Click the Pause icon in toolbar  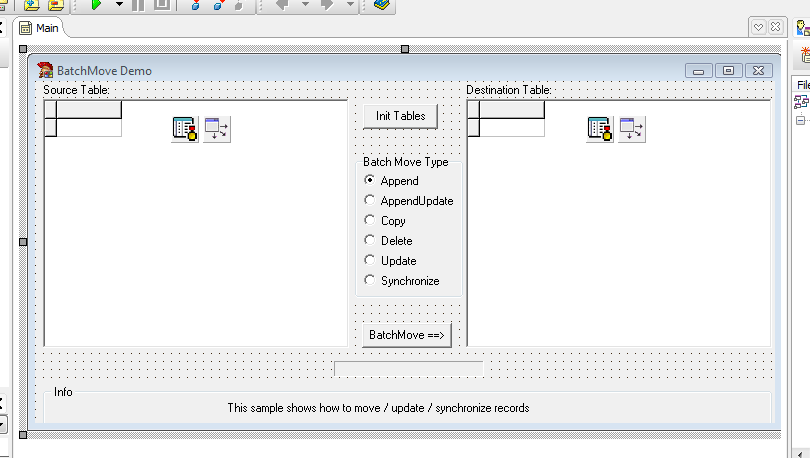click(x=139, y=5)
